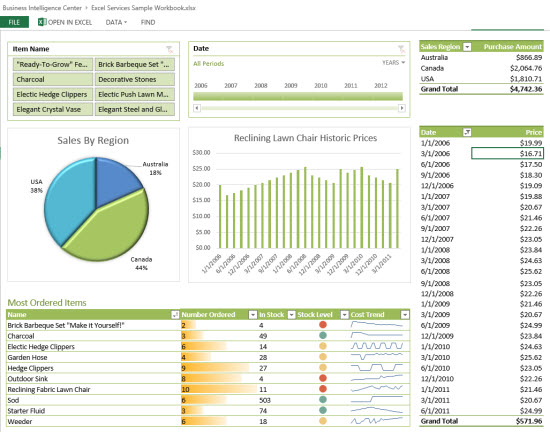The image size is (550, 432).
Task: Click the FIND button
Action: [148, 22]
